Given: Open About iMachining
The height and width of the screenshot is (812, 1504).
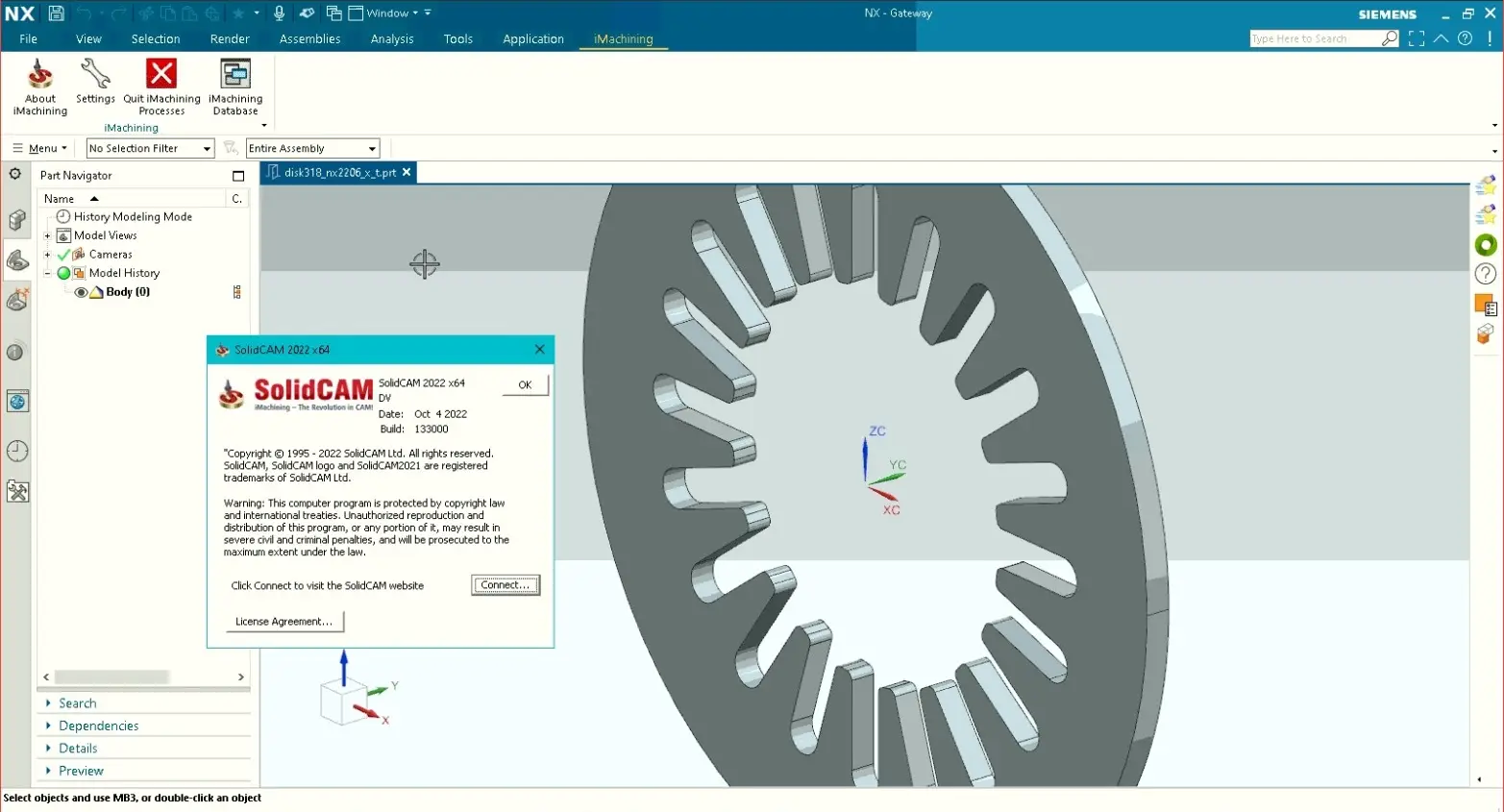Looking at the screenshot, I should (x=40, y=87).
